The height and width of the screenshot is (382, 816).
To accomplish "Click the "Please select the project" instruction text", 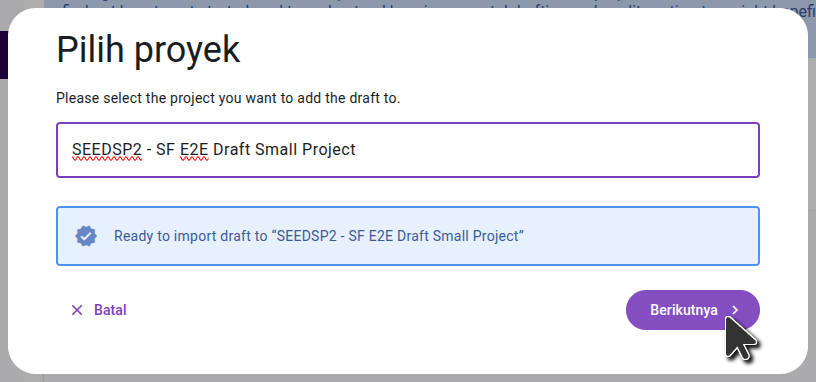I will (228, 98).
